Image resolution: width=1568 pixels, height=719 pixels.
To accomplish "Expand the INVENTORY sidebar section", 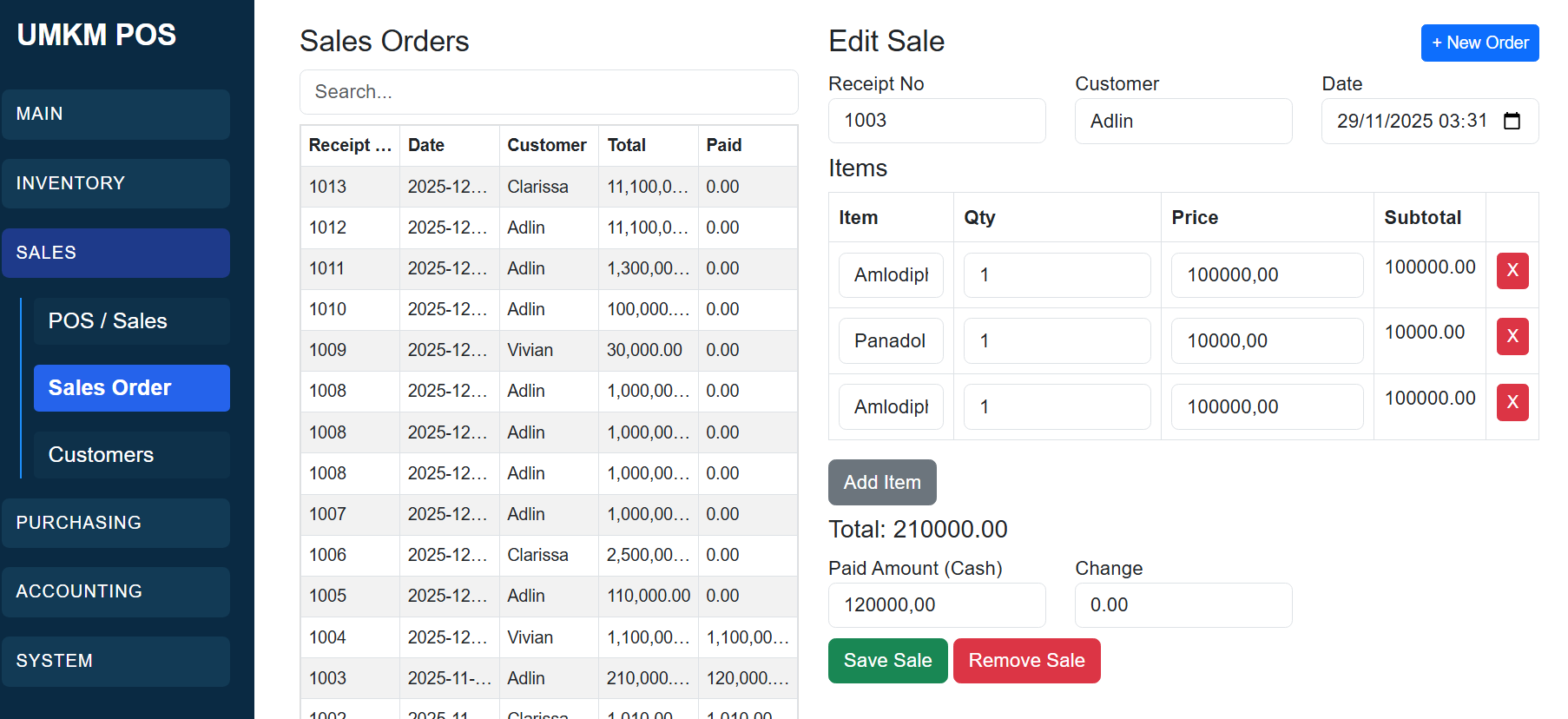I will coord(115,183).
